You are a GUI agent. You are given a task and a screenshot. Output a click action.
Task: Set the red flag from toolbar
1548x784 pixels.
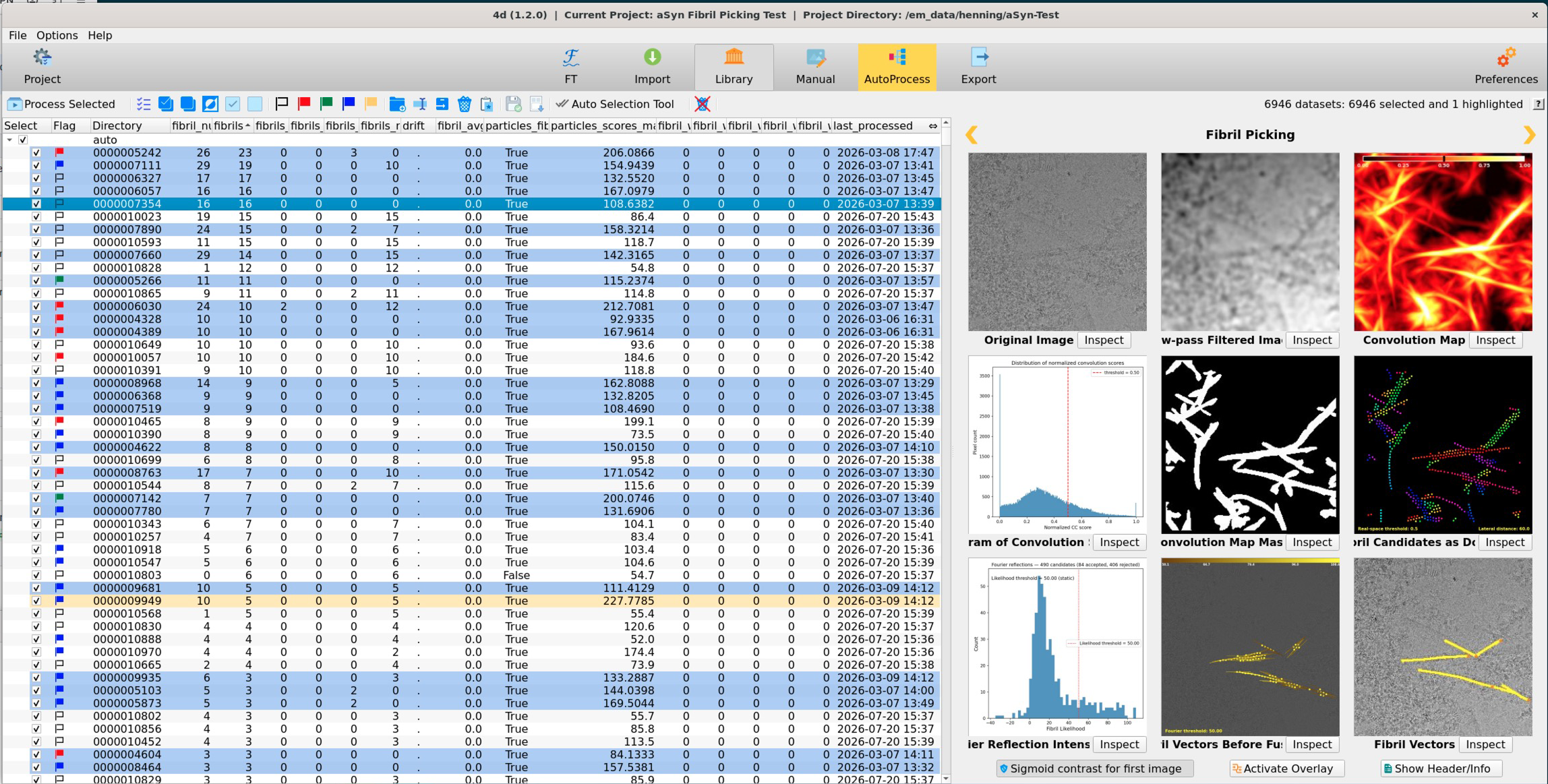tap(304, 104)
